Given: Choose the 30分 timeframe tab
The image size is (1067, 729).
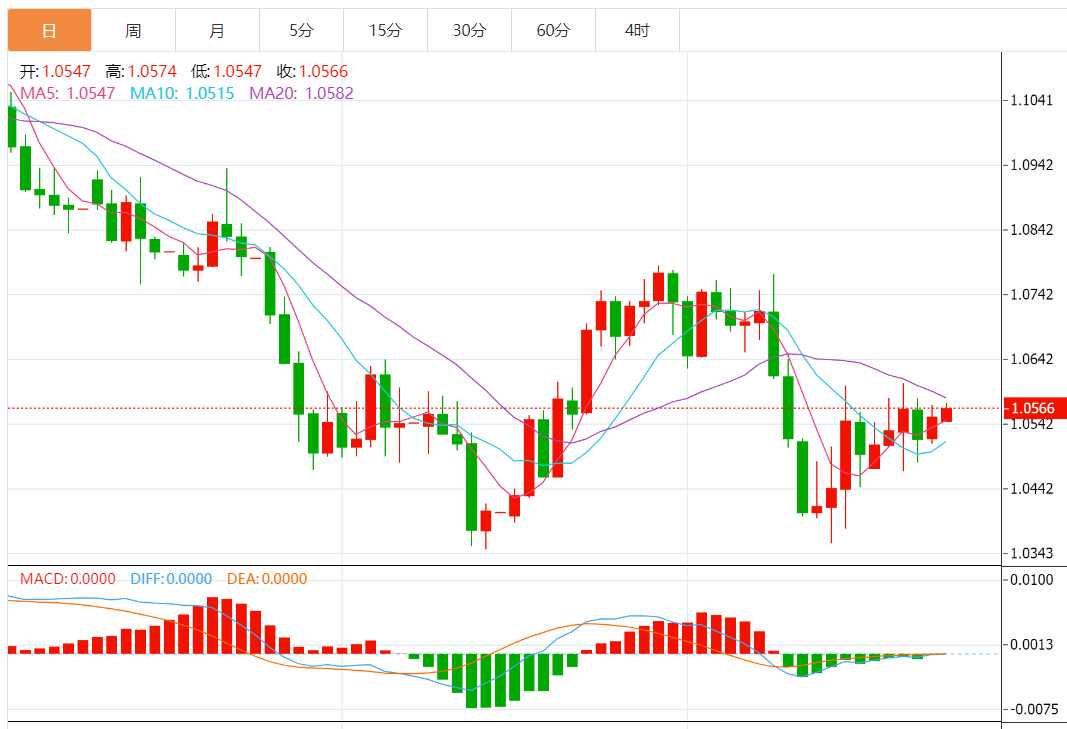Looking at the screenshot, I should [x=470, y=31].
